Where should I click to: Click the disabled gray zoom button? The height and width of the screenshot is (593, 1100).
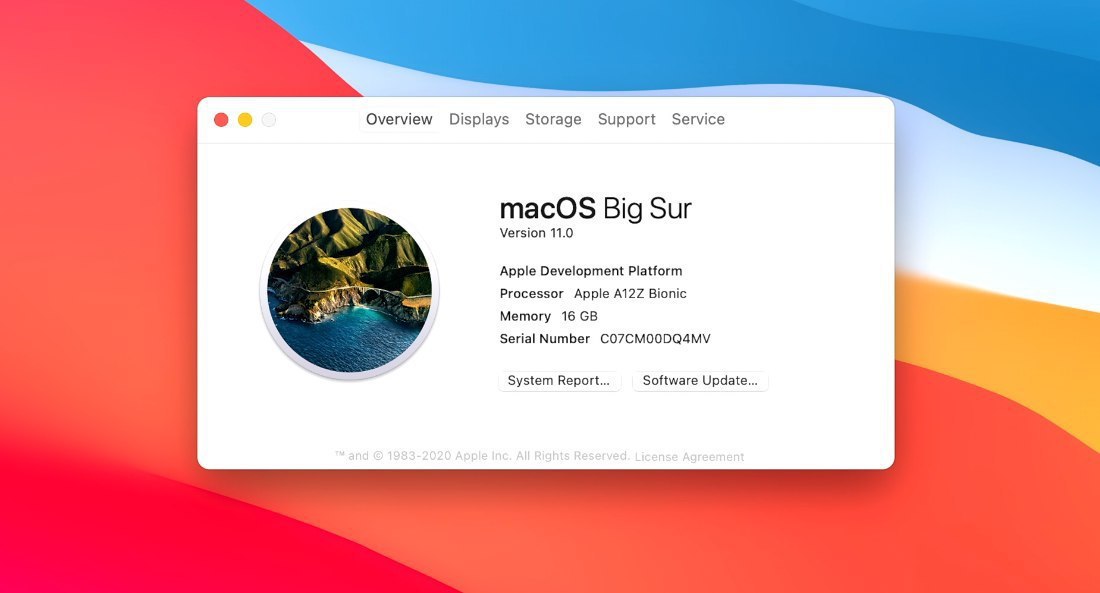(269, 120)
